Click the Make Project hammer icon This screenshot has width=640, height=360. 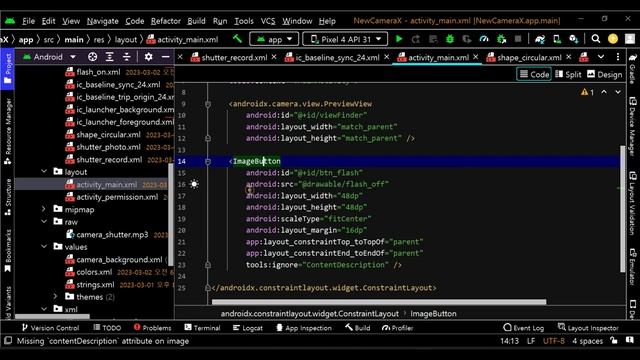coord(237,39)
